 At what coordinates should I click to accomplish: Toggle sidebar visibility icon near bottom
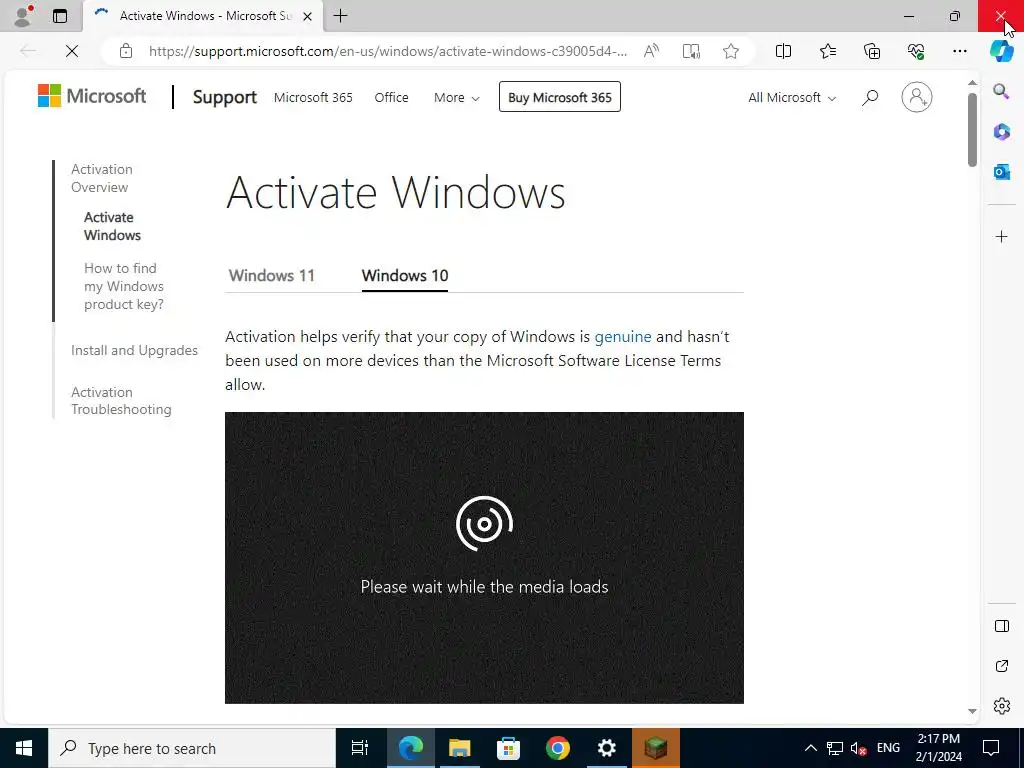point(1001,626)
